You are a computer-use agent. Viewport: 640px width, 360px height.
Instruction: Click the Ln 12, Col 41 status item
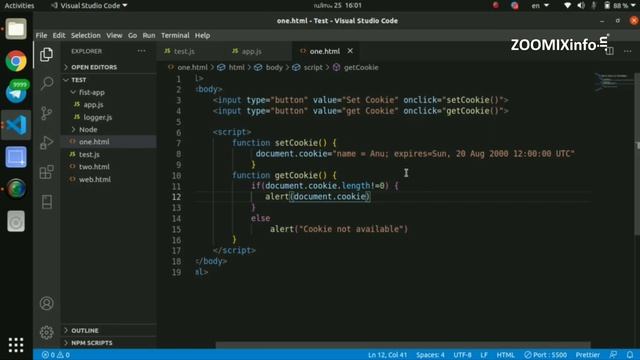pos(387,355)
